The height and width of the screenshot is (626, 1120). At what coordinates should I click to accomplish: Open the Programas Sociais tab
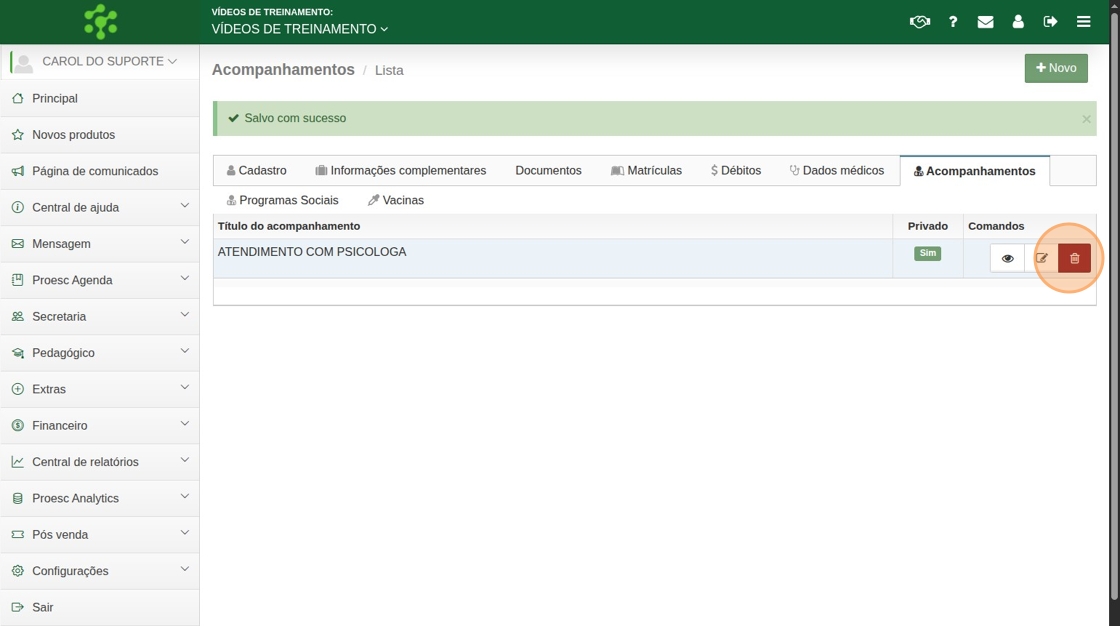point(282,201)
